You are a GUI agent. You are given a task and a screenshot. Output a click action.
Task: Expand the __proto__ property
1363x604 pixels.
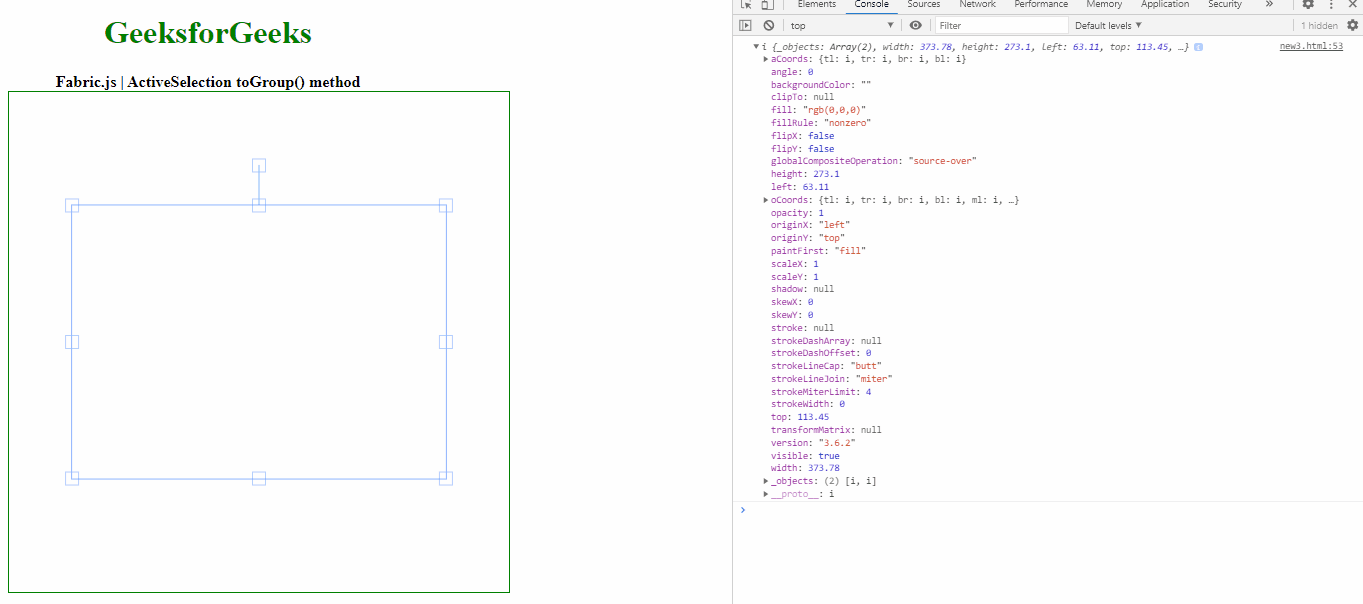pyautogui.click(x=765, y=493)
